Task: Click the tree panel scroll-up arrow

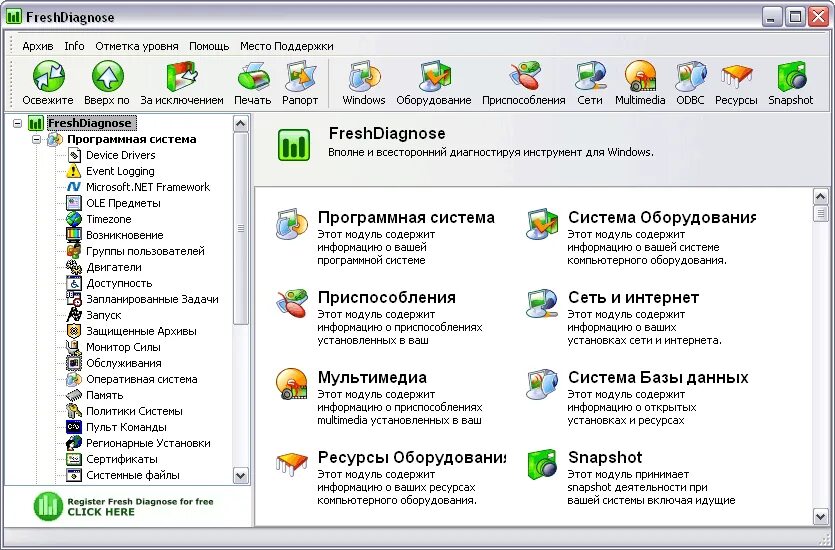Action: 241,124
